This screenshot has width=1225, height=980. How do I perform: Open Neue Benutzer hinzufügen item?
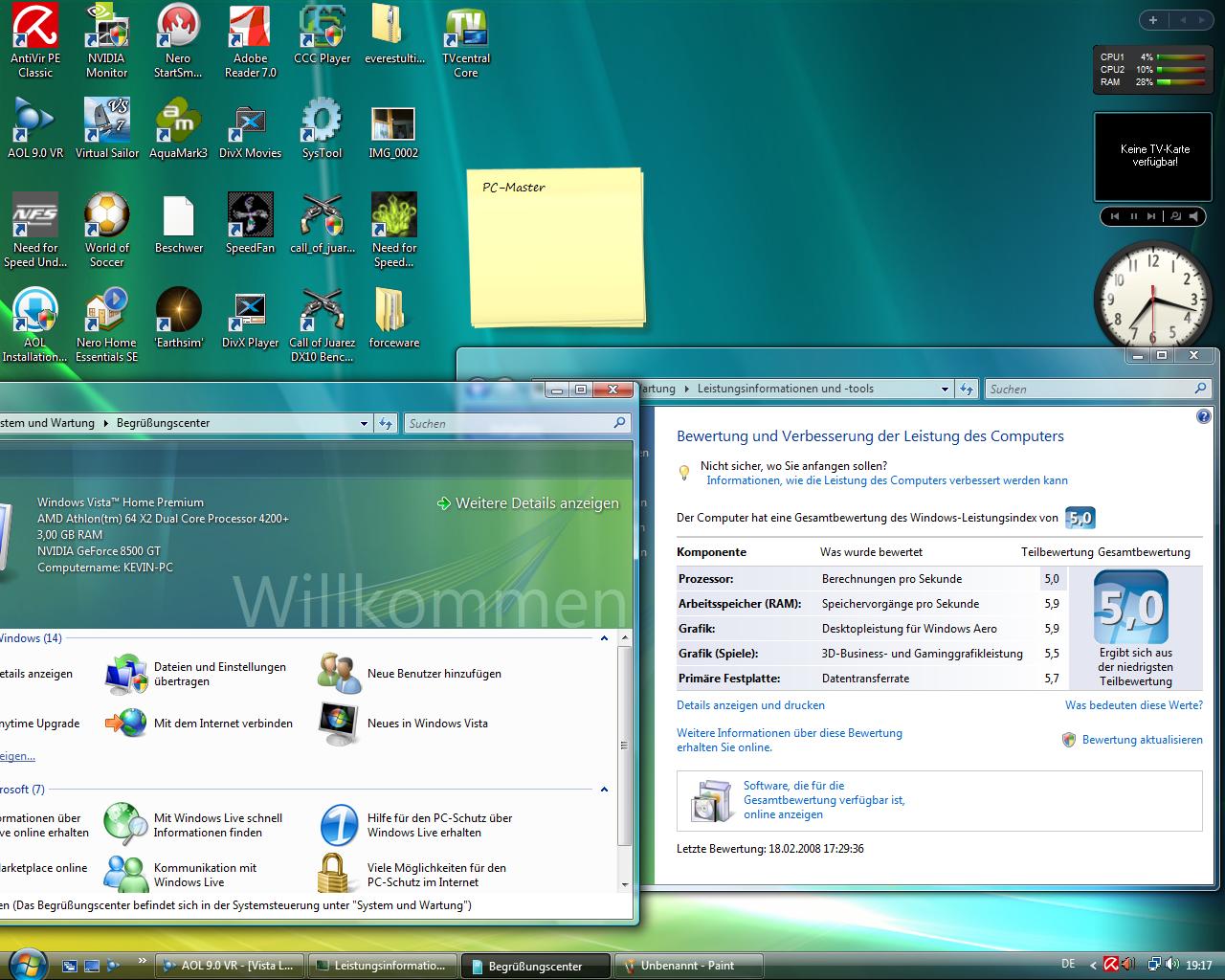pos(411,674)
